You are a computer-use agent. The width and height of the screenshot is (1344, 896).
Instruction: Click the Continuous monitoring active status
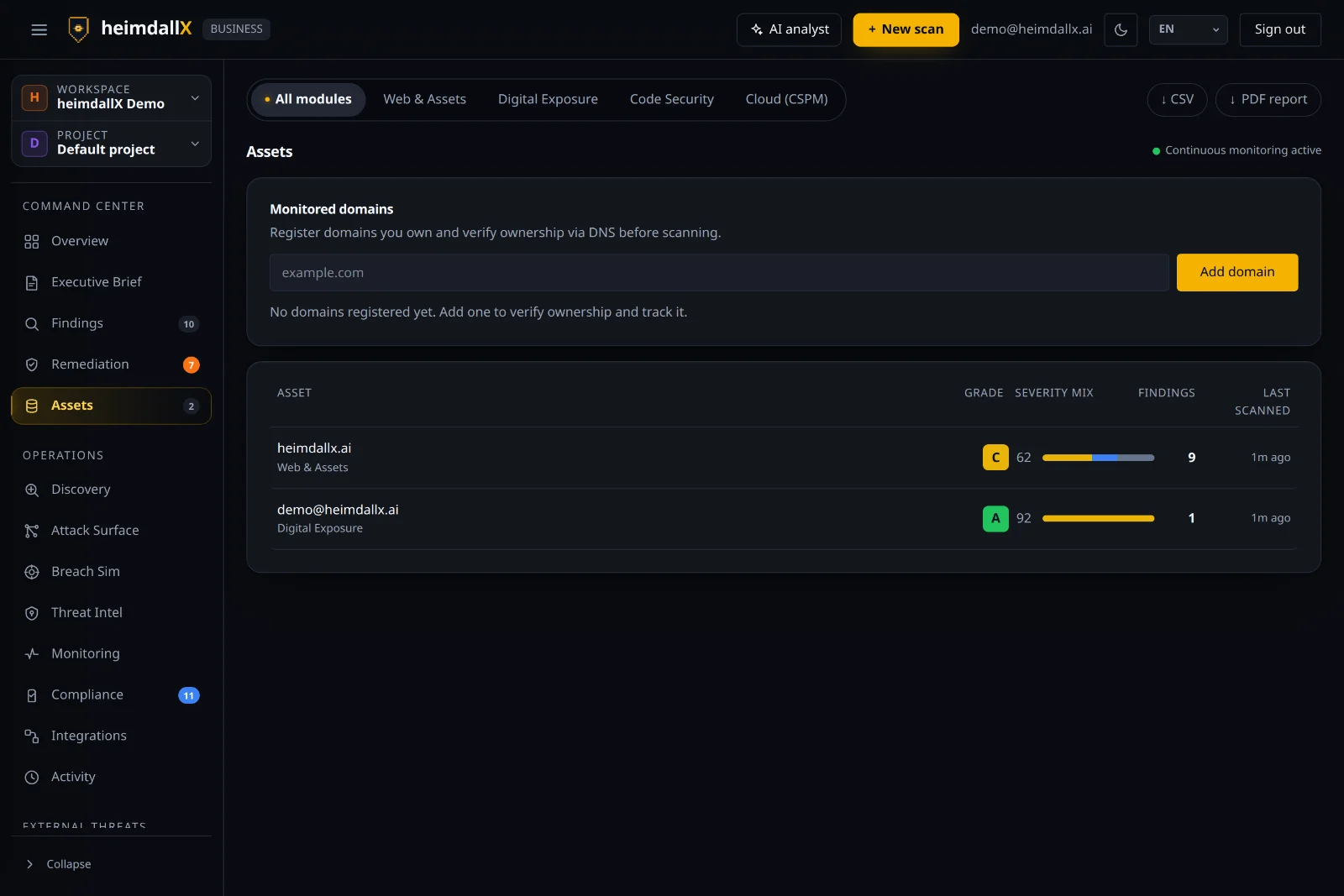tap(1236, 150)
